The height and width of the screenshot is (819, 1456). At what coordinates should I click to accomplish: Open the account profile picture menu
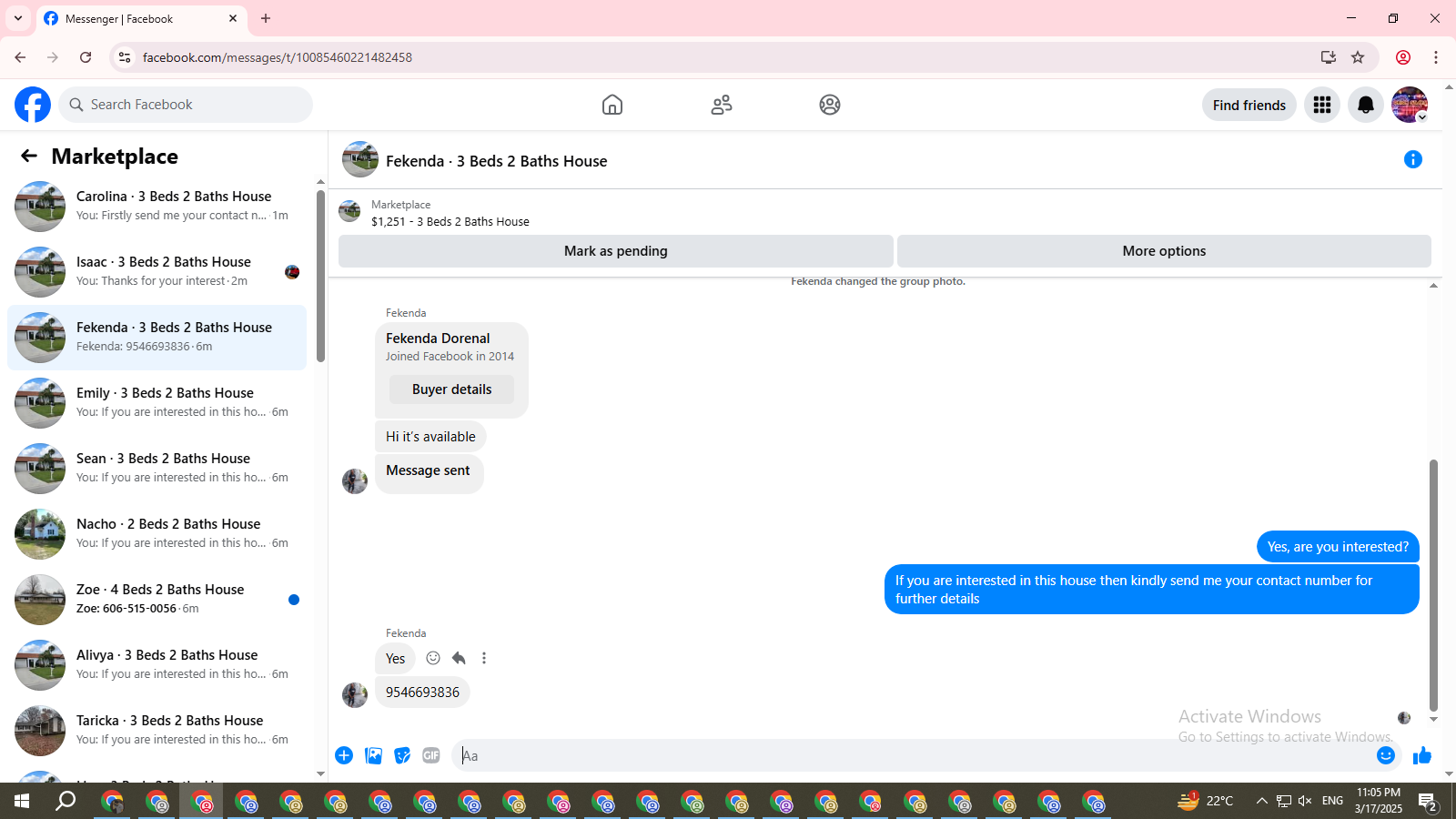1410,105
